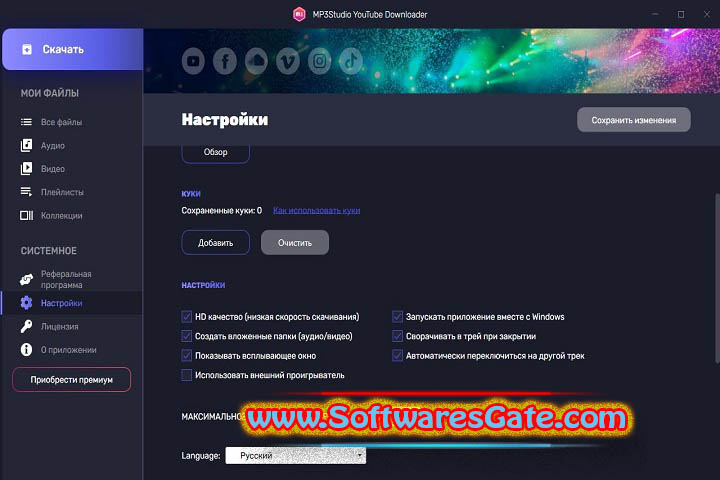The height and width of the screenshot is (480, 720).
Task: Click the key icon beside Лицензия
Action: coord(26,326)
